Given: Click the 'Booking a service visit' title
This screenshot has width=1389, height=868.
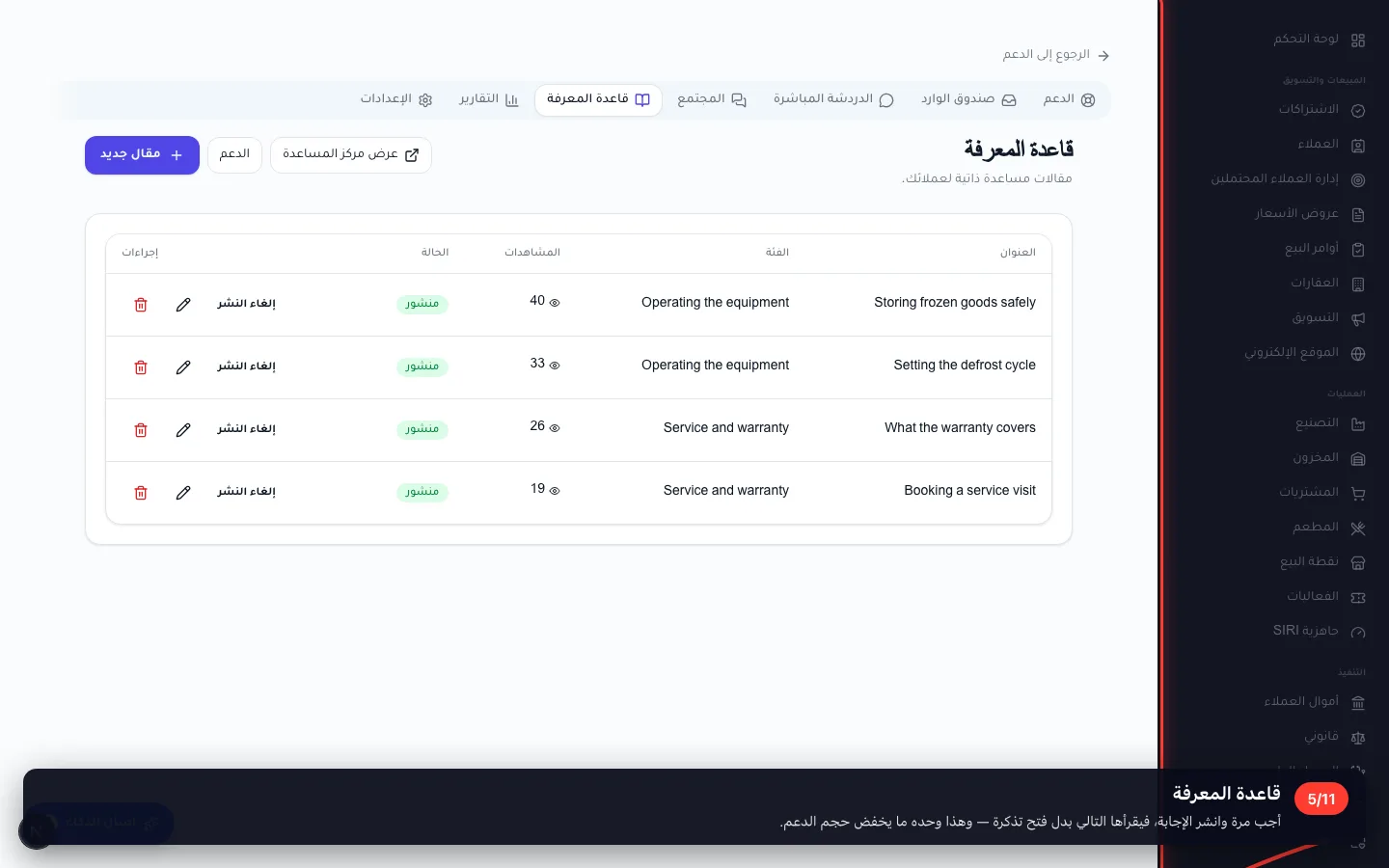Looking at the screenshot, I should pos(969,491).
